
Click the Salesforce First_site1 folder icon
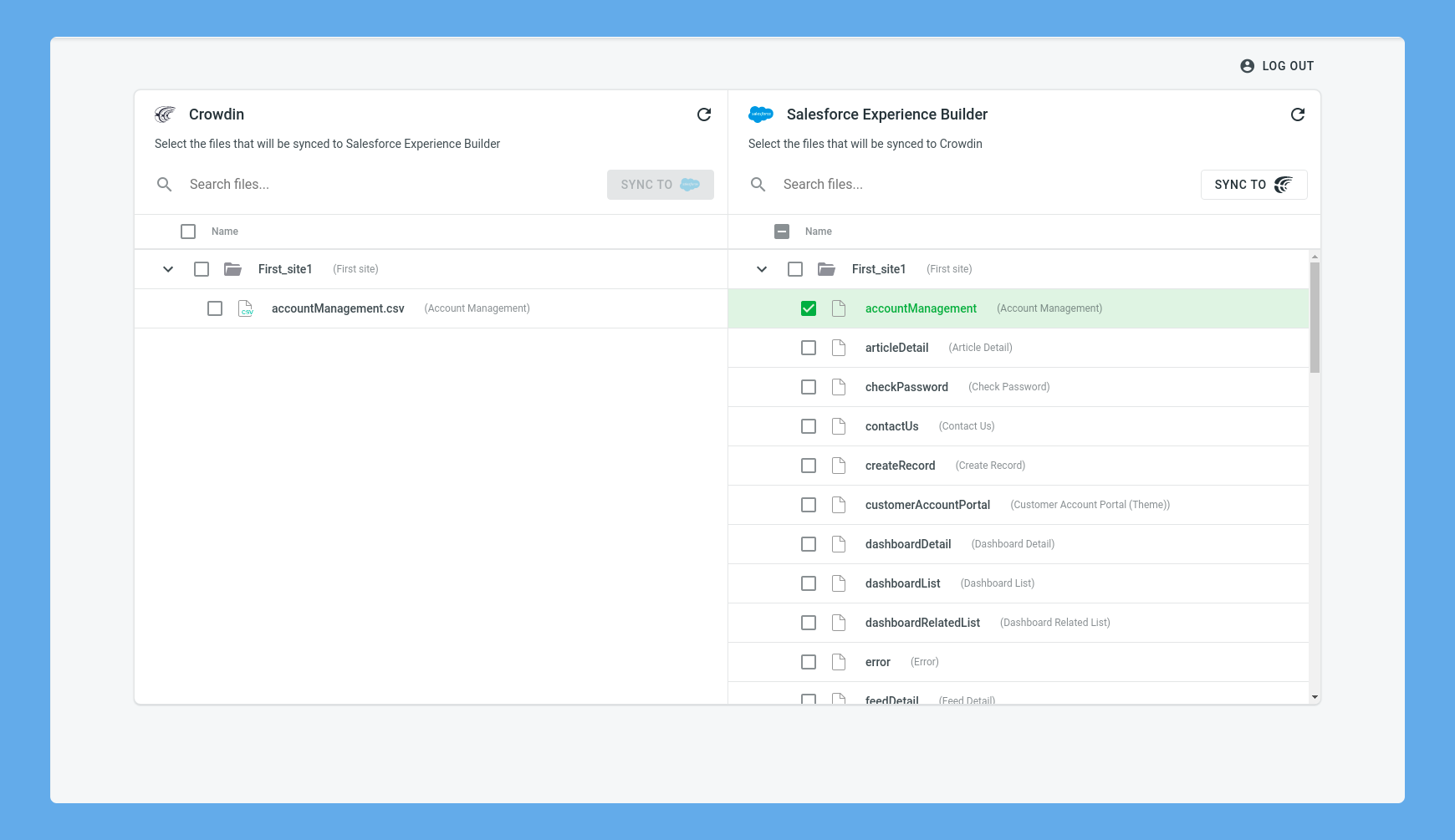click(827, 269)
